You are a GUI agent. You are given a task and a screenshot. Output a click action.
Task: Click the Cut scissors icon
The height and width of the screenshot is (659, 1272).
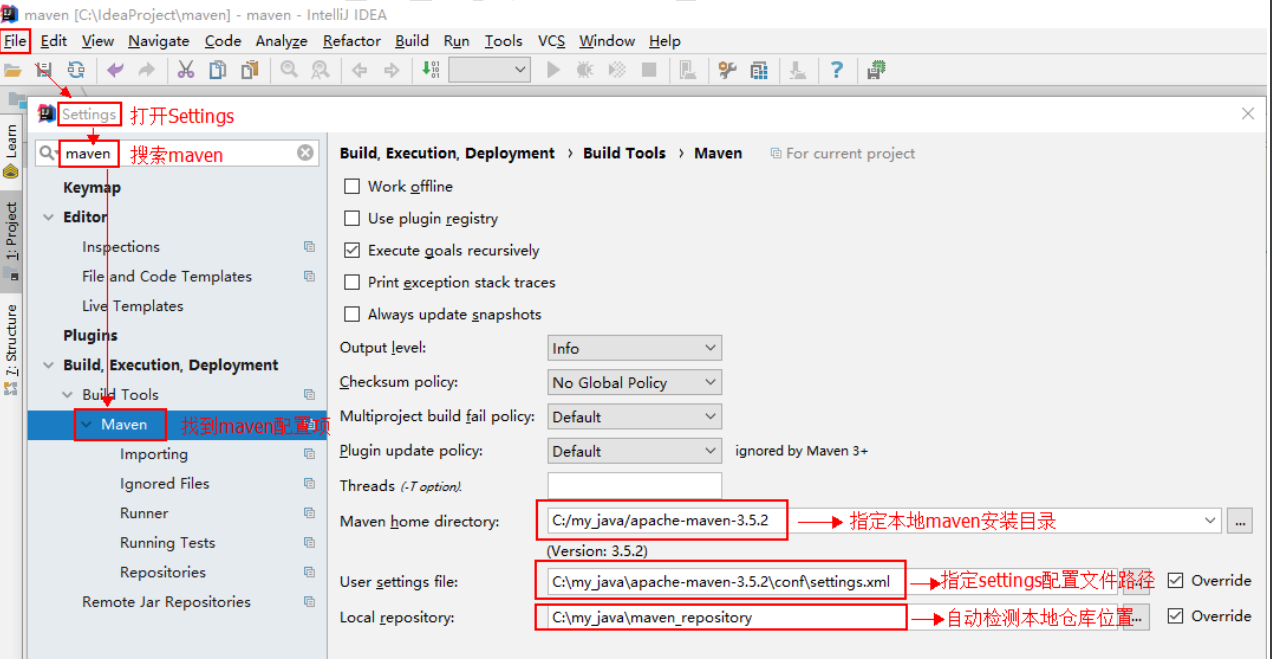[x=186, y=70]
